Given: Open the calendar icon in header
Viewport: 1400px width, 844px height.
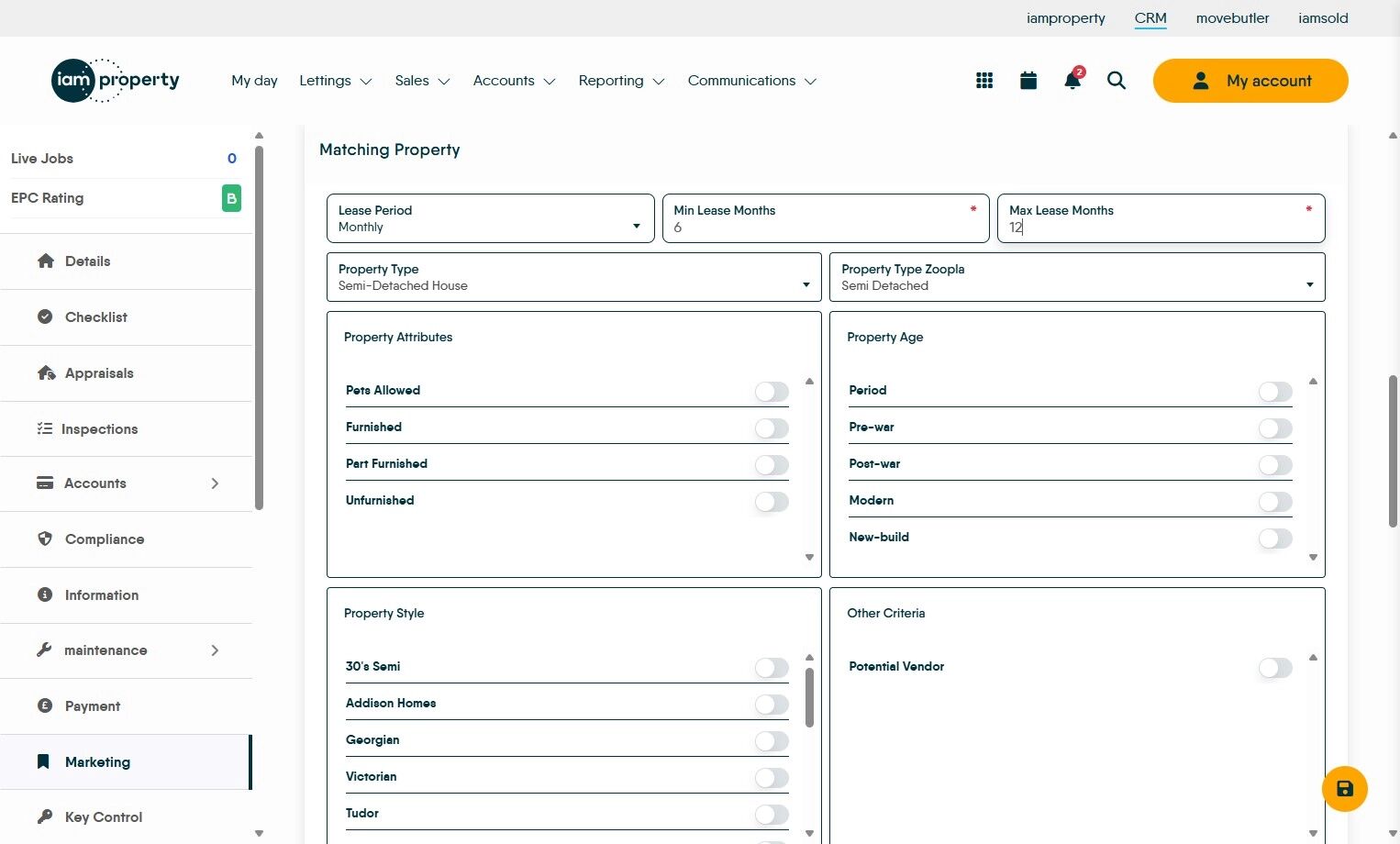Looking at the screenshot, I should [1028, 81].
